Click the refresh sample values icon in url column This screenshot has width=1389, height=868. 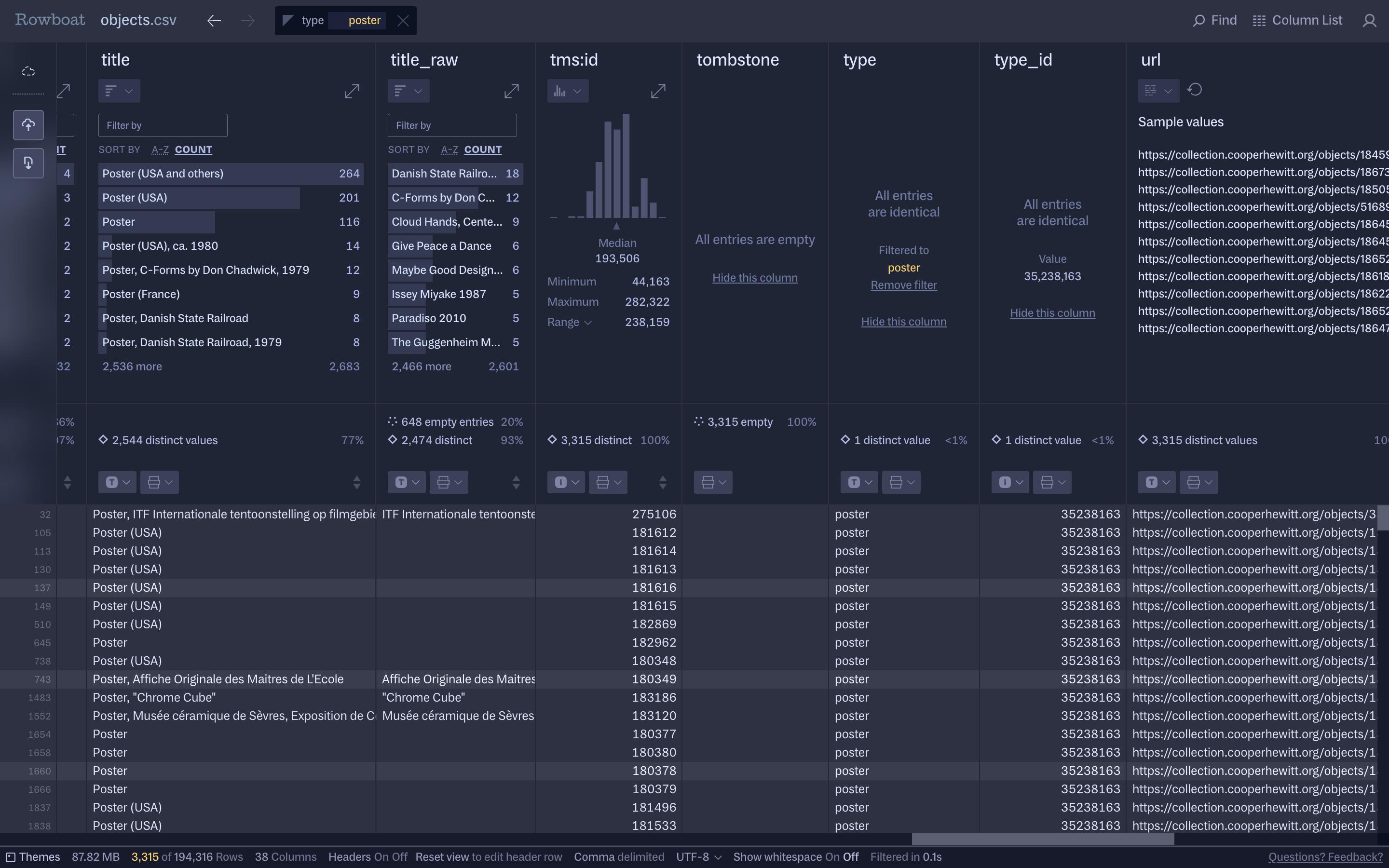(1195, 90)
